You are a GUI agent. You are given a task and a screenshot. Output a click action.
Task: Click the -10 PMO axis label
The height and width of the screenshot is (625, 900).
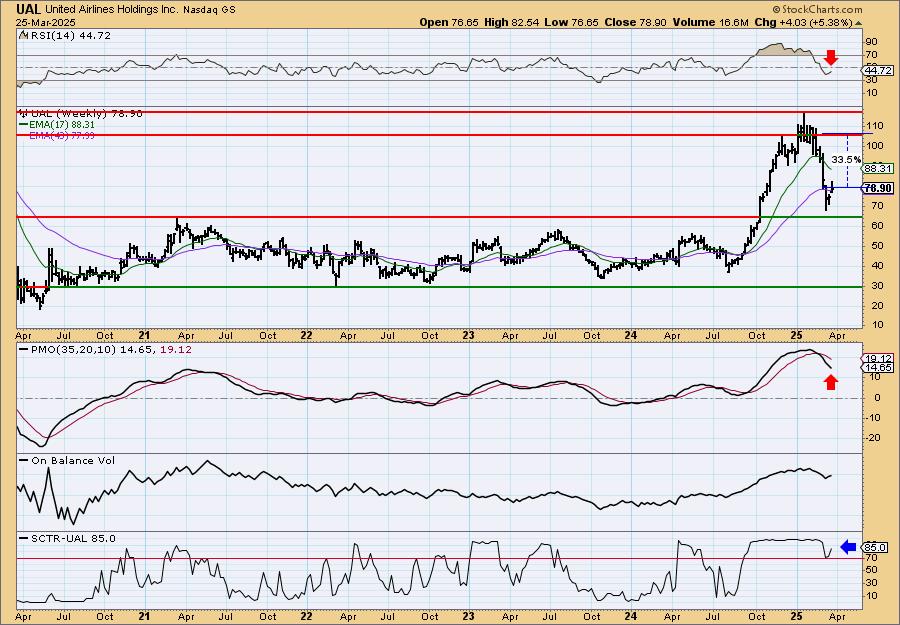point(873,418)
